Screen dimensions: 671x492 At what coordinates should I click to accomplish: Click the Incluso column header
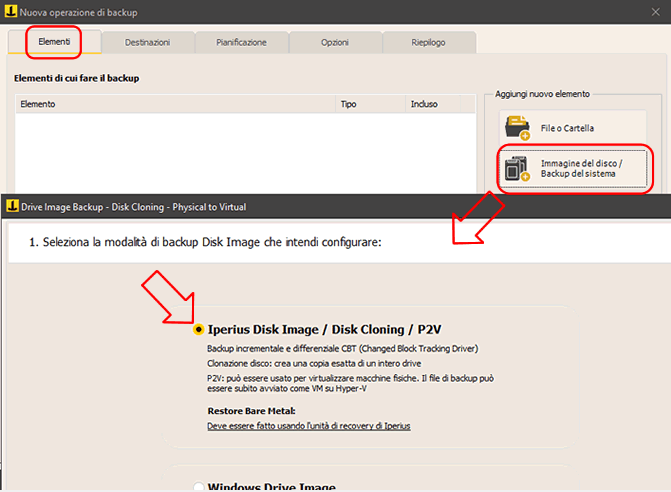pyautogui.click(x=433, y=104)
